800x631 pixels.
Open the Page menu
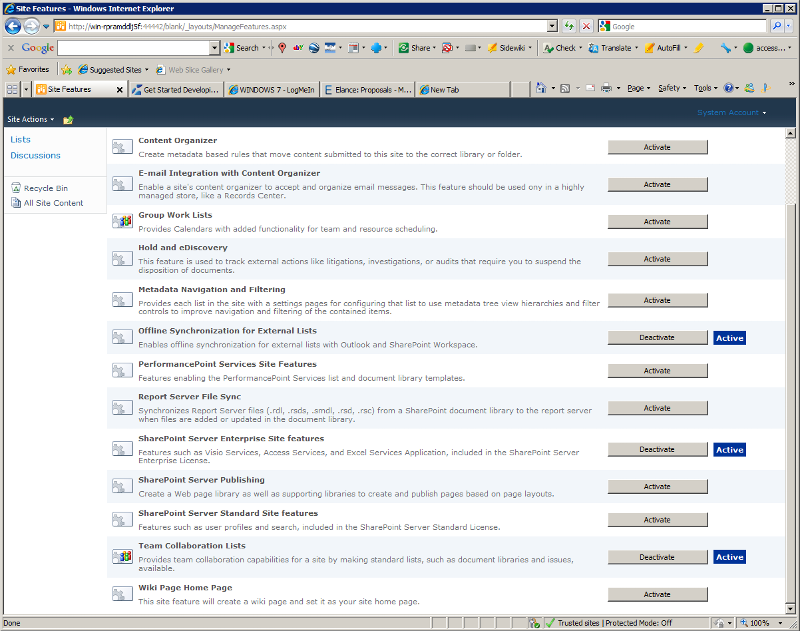(638, 88)
